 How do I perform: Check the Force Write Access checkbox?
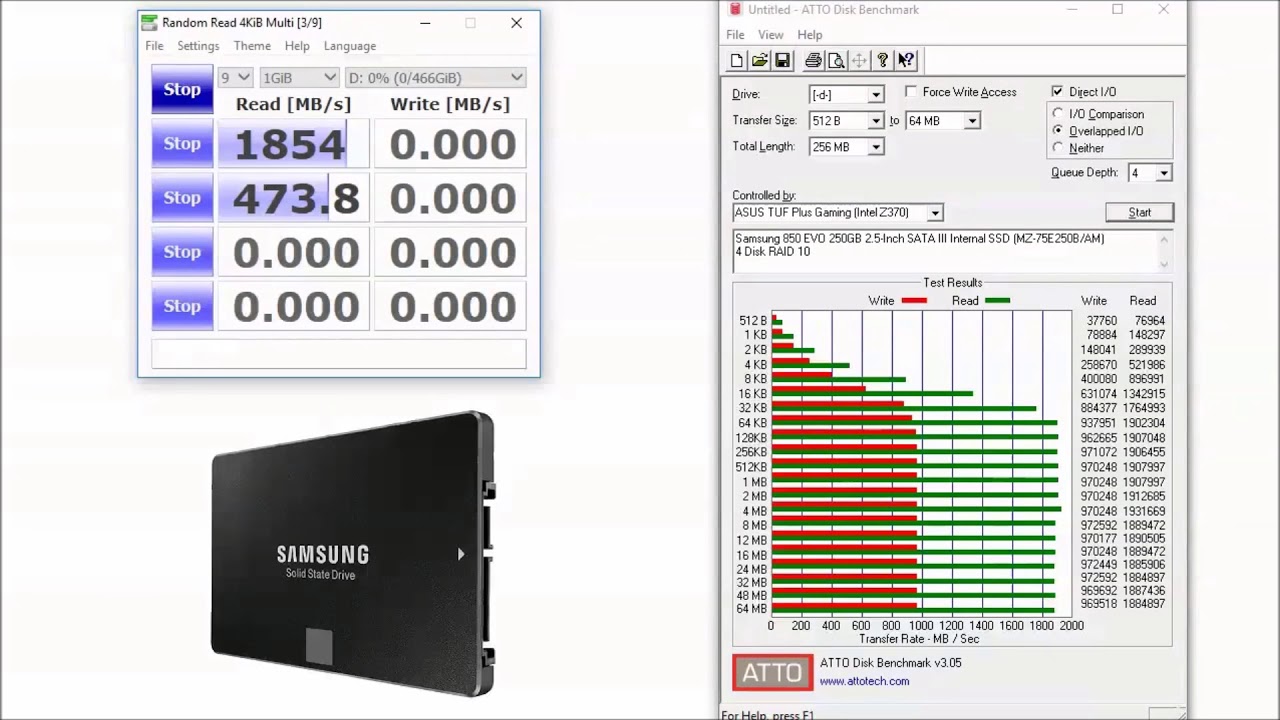click(x=911, y=92)
